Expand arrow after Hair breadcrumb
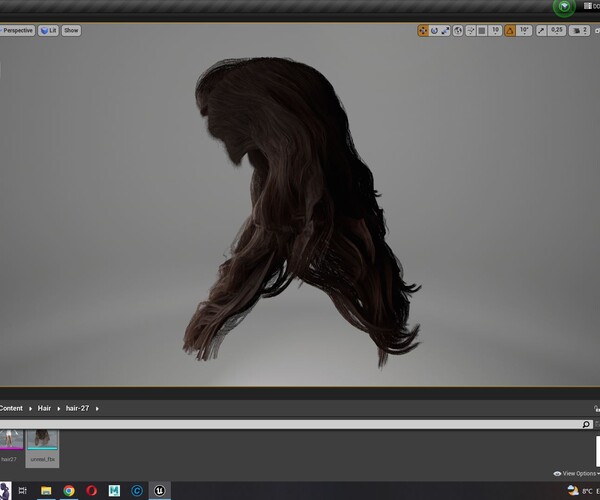600x500 pixels. pyautogui.click(x=59, y=409)
